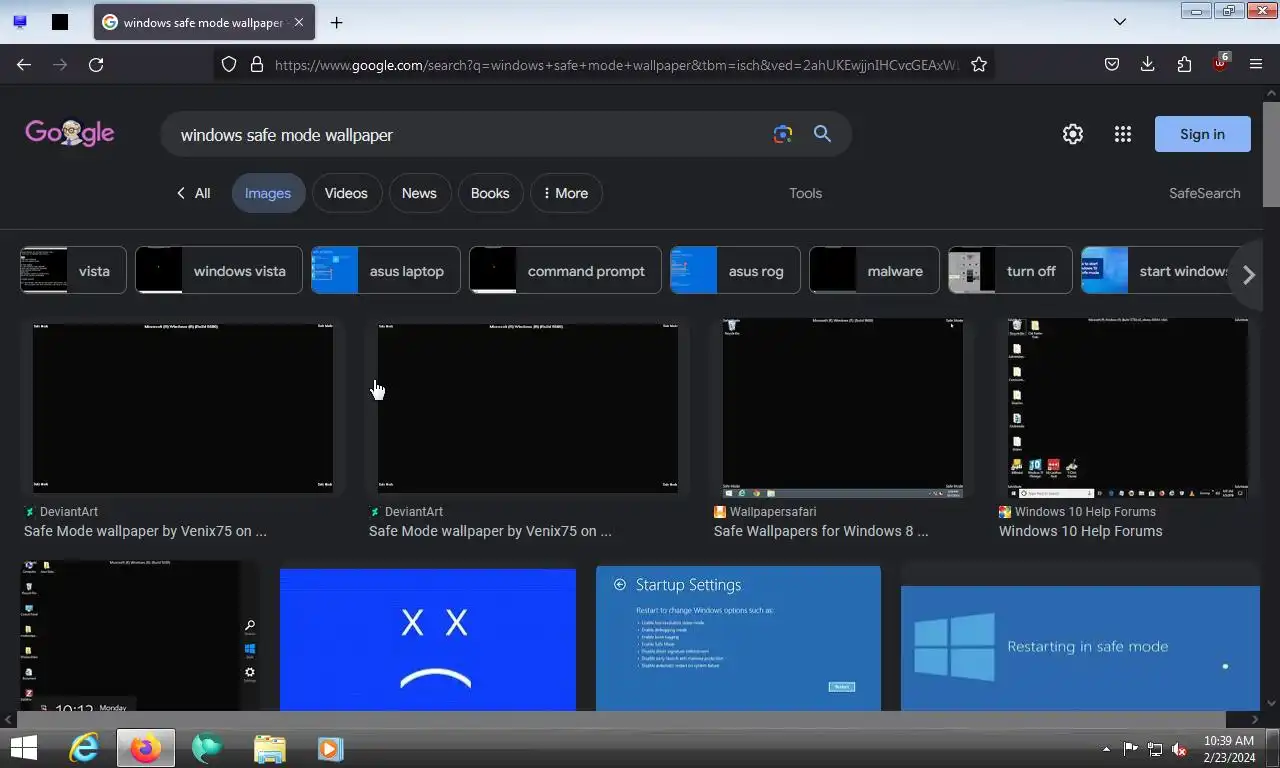
Task: Open the Action Center flag icon
Action: 1131,749
